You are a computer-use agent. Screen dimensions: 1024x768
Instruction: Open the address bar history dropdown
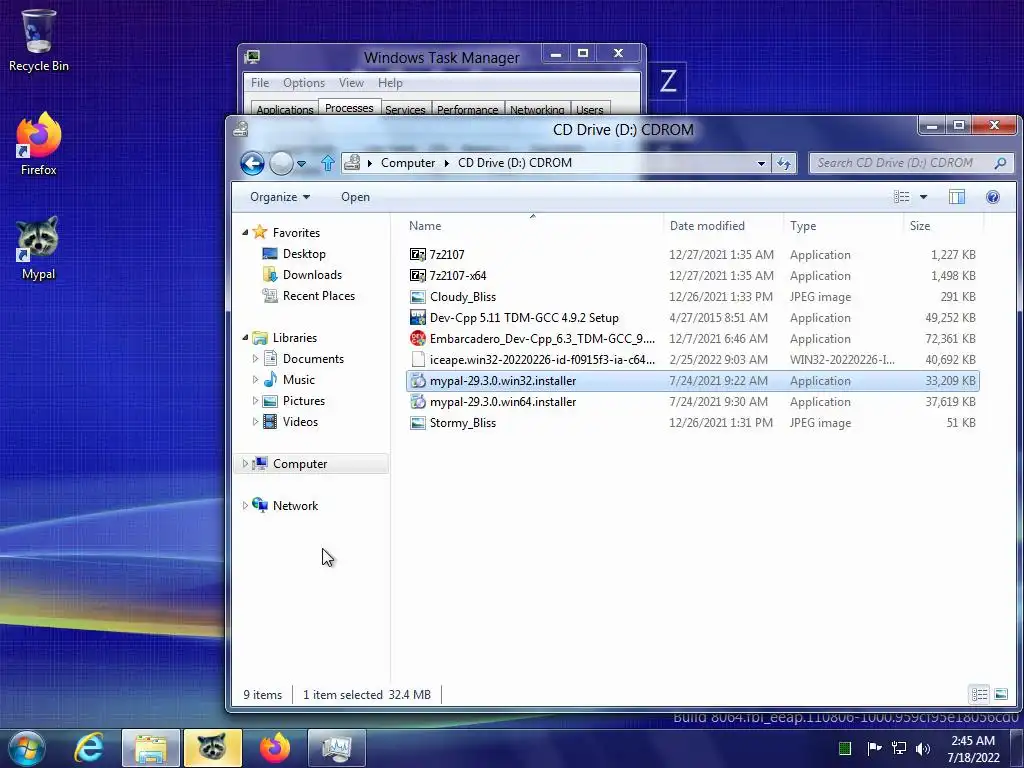click(x=761, y=163)
